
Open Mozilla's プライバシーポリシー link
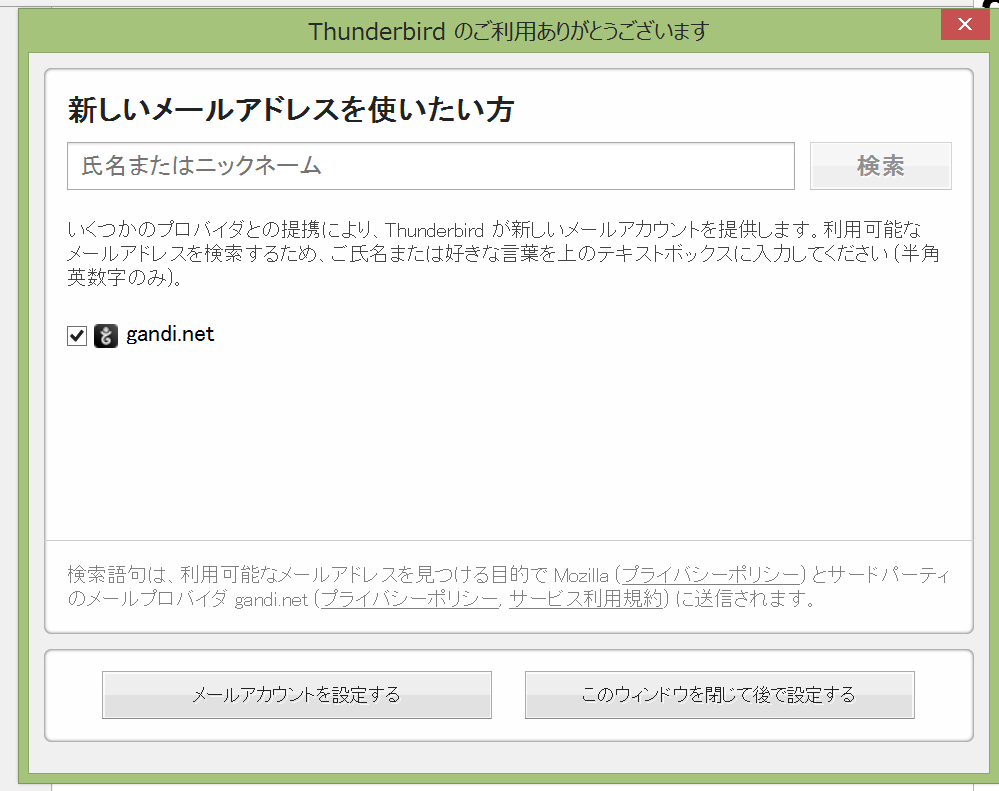pyautogui.click(x=711, y=575)
